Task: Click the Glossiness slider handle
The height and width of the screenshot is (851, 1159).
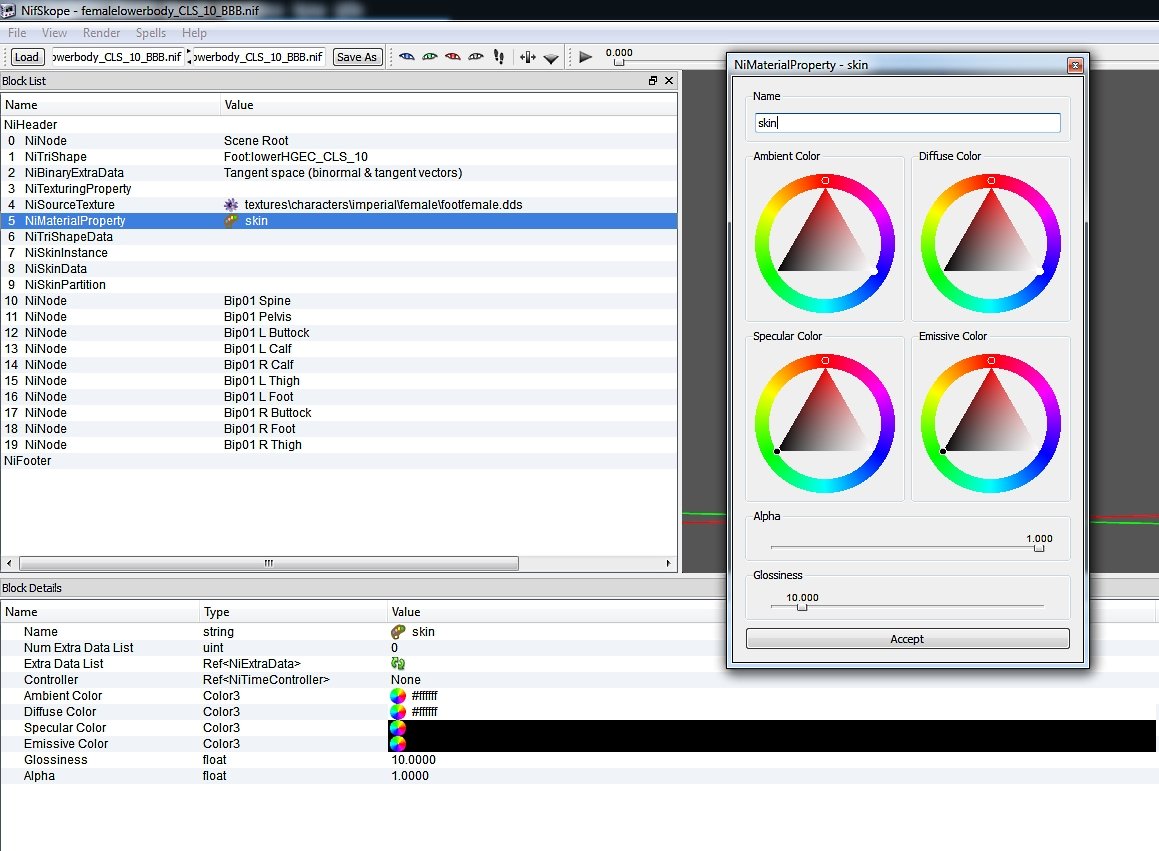Action: pos(802,607)
